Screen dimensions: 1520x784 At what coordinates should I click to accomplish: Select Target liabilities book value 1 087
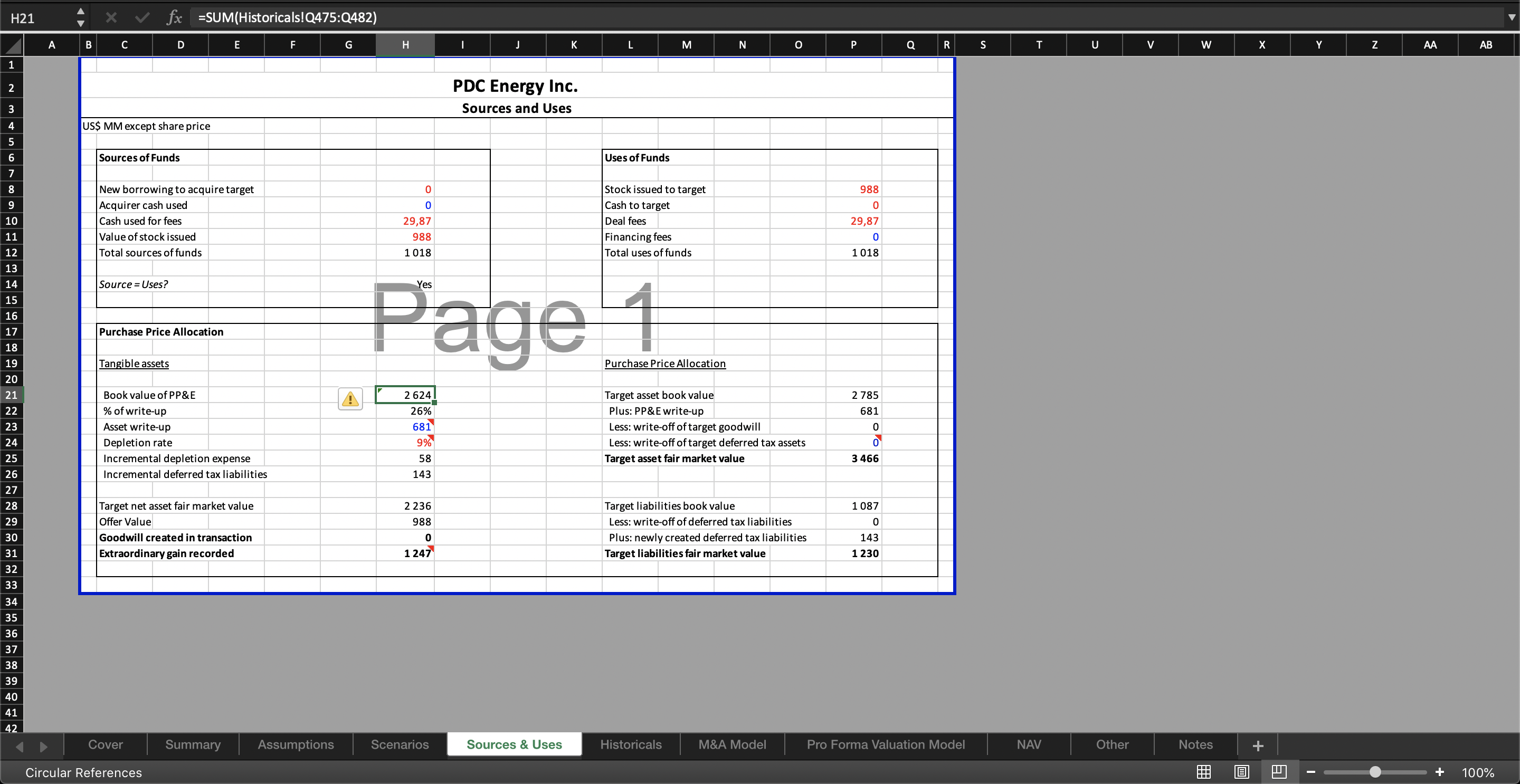(853, 505)
